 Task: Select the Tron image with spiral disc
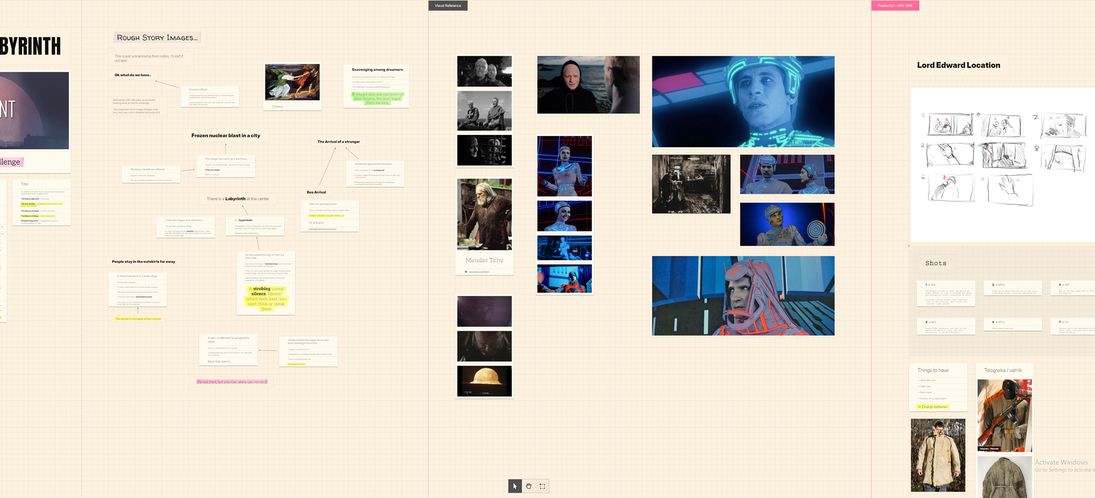[787, 224]
